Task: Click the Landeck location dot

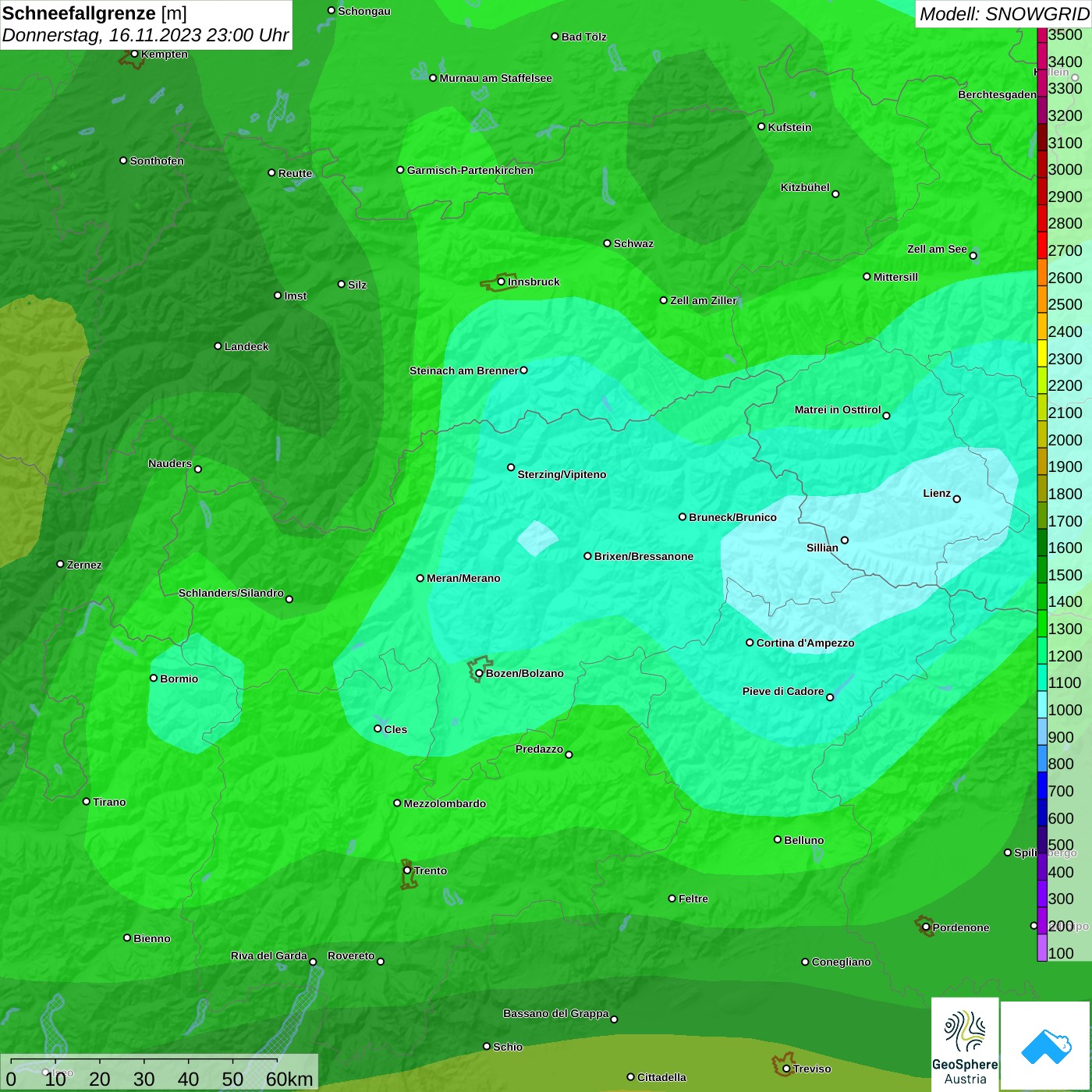Action: [x=218, y=346]
